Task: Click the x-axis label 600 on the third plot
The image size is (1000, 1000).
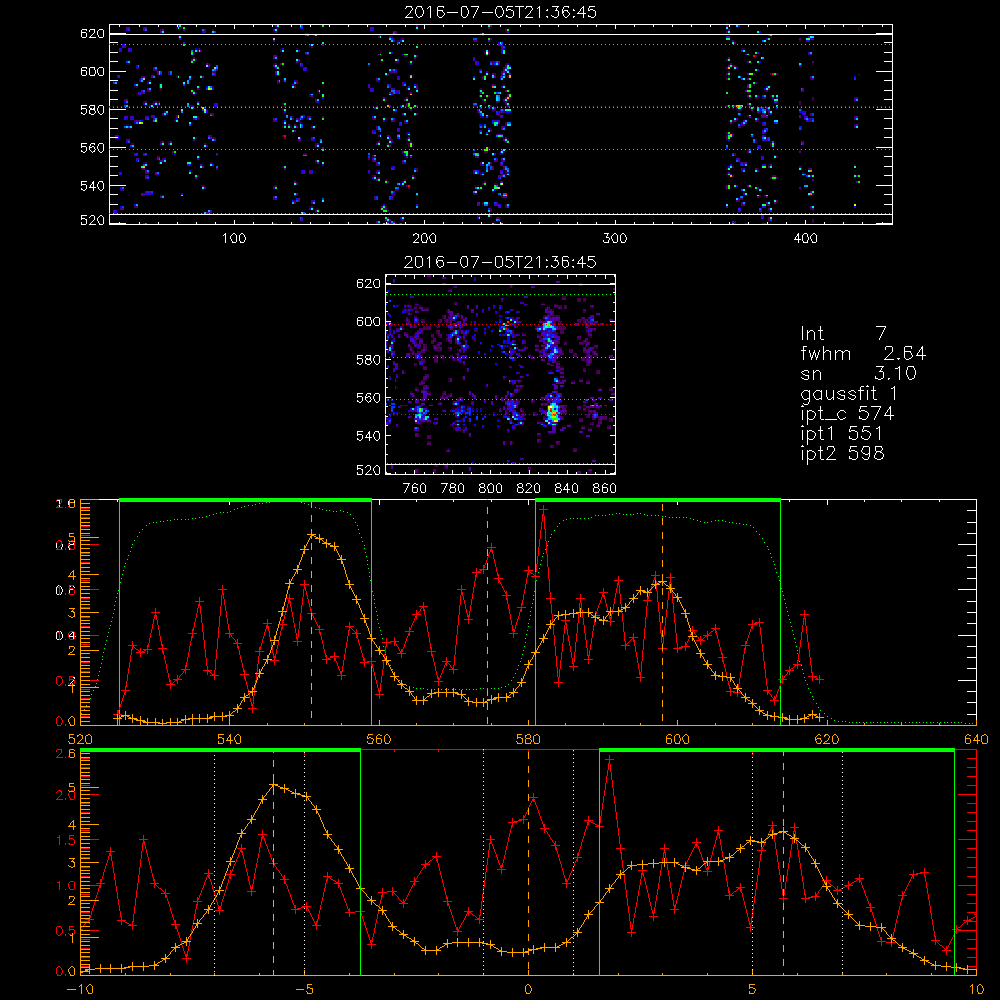Action: [677, 739]
